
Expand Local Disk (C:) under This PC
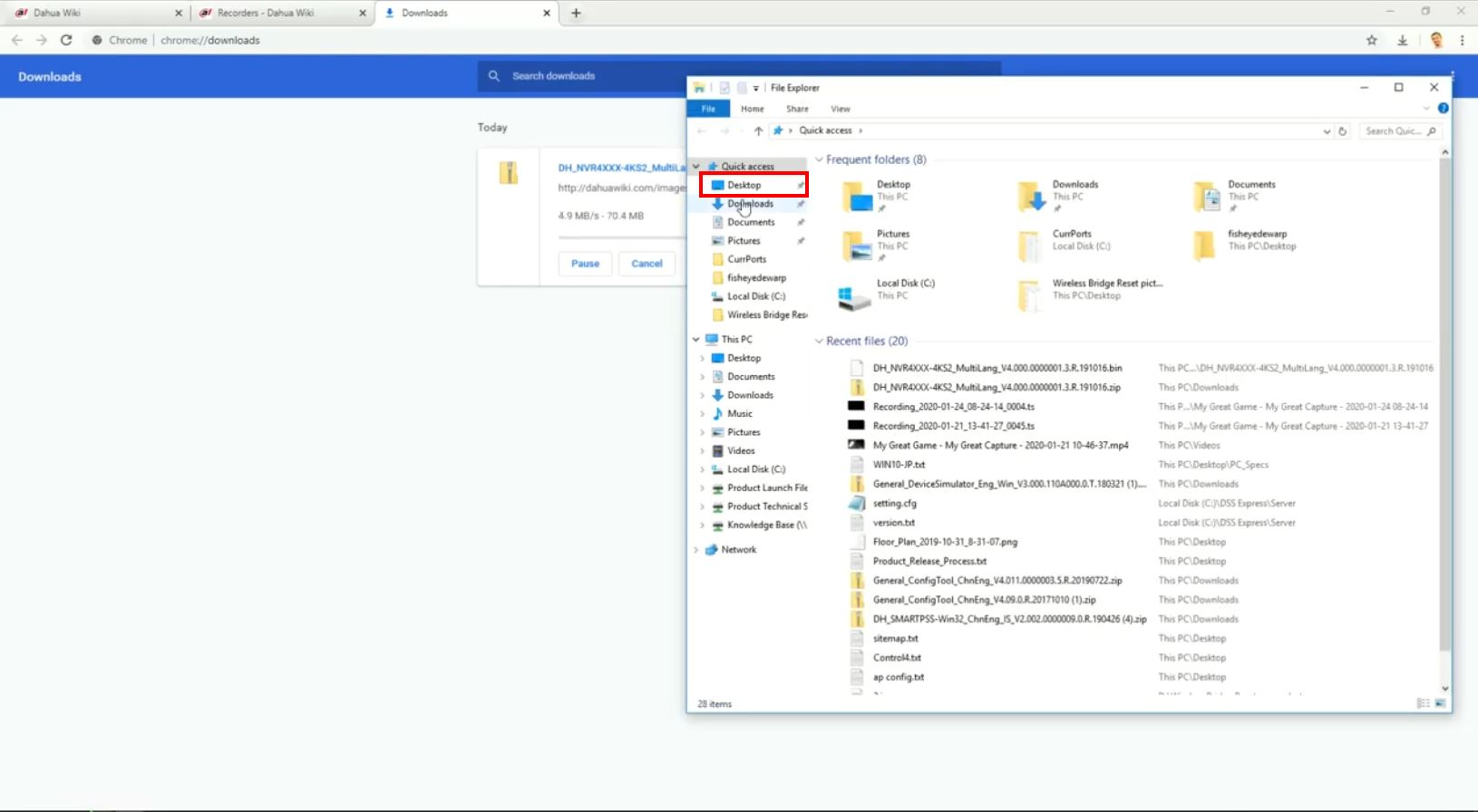[702, 469]
